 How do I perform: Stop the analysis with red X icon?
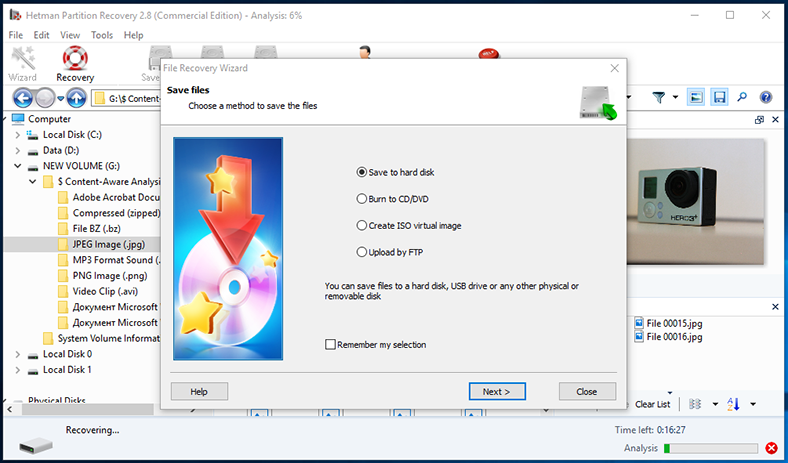[x=771, y=448]
